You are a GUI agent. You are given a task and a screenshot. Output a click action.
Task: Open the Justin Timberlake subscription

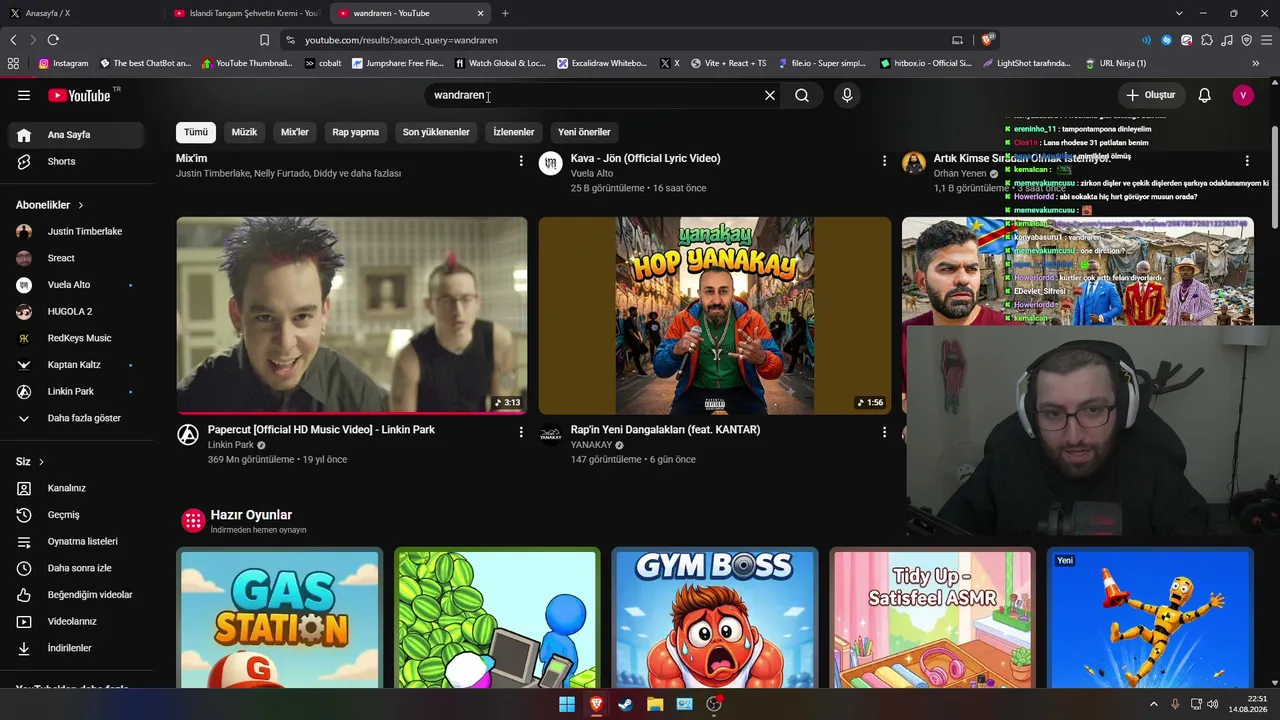point(77,231)
